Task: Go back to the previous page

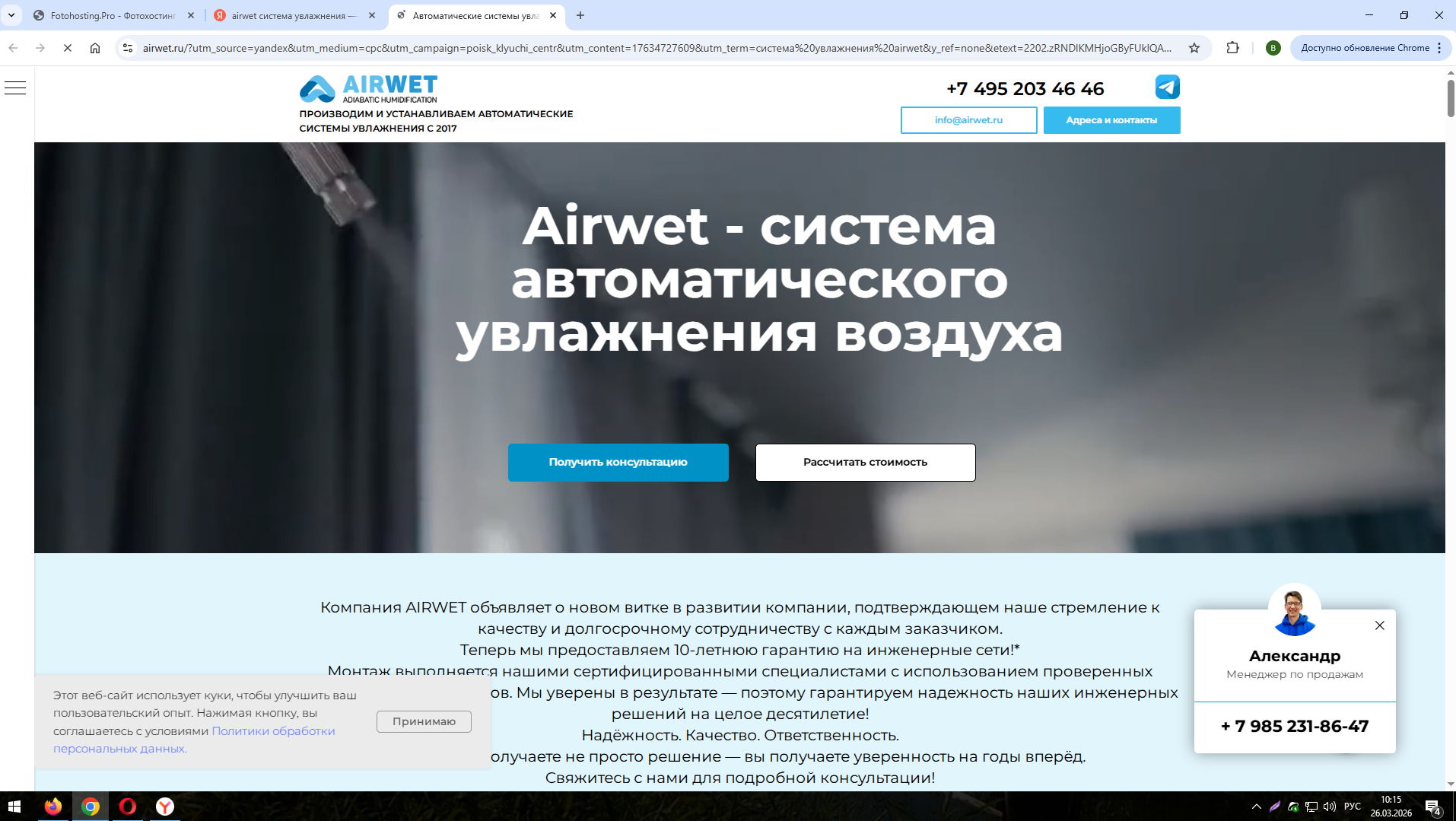Action: pyautogui.click(x=13, y=48)
